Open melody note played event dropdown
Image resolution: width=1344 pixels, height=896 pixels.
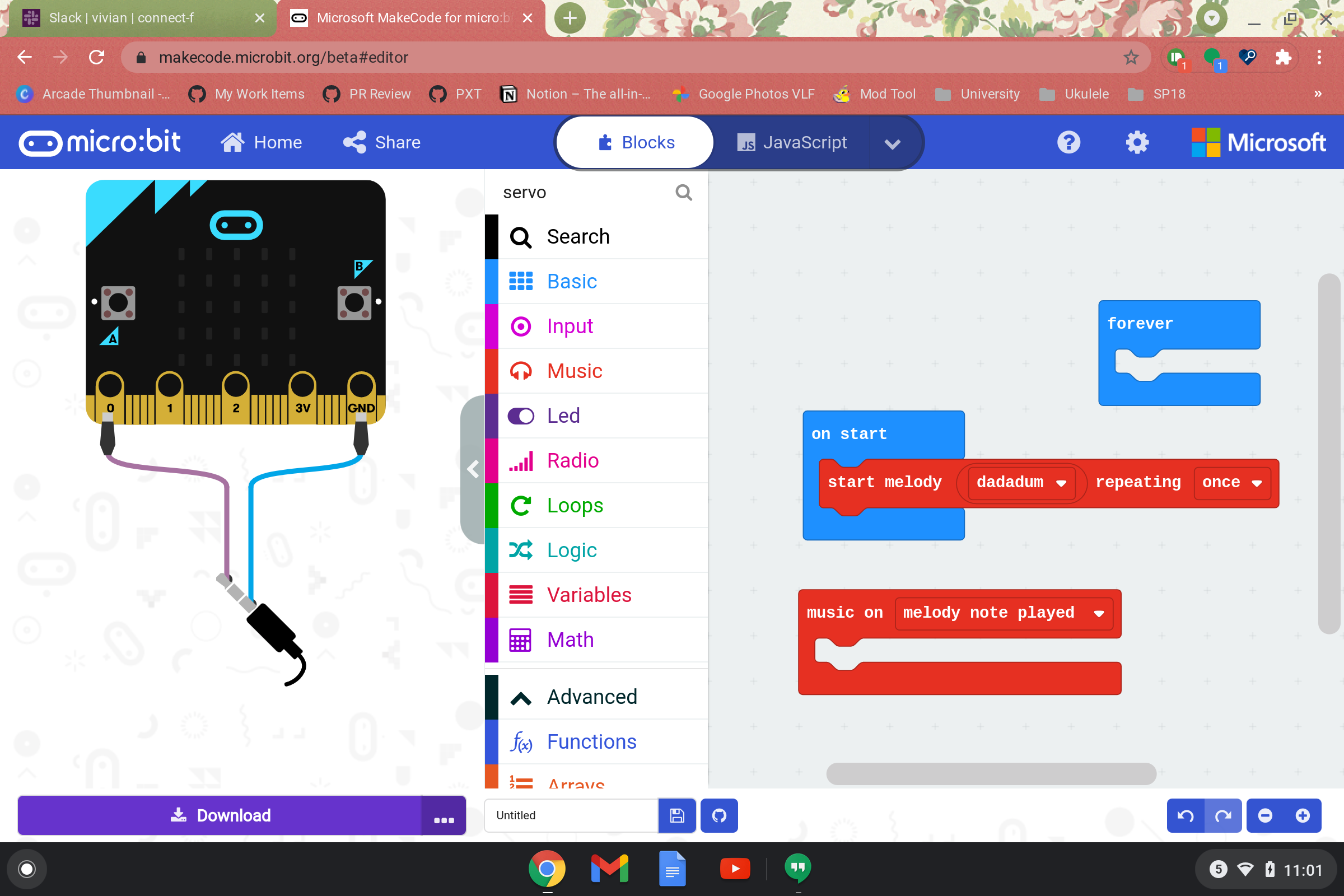[x=1004, y=613]
